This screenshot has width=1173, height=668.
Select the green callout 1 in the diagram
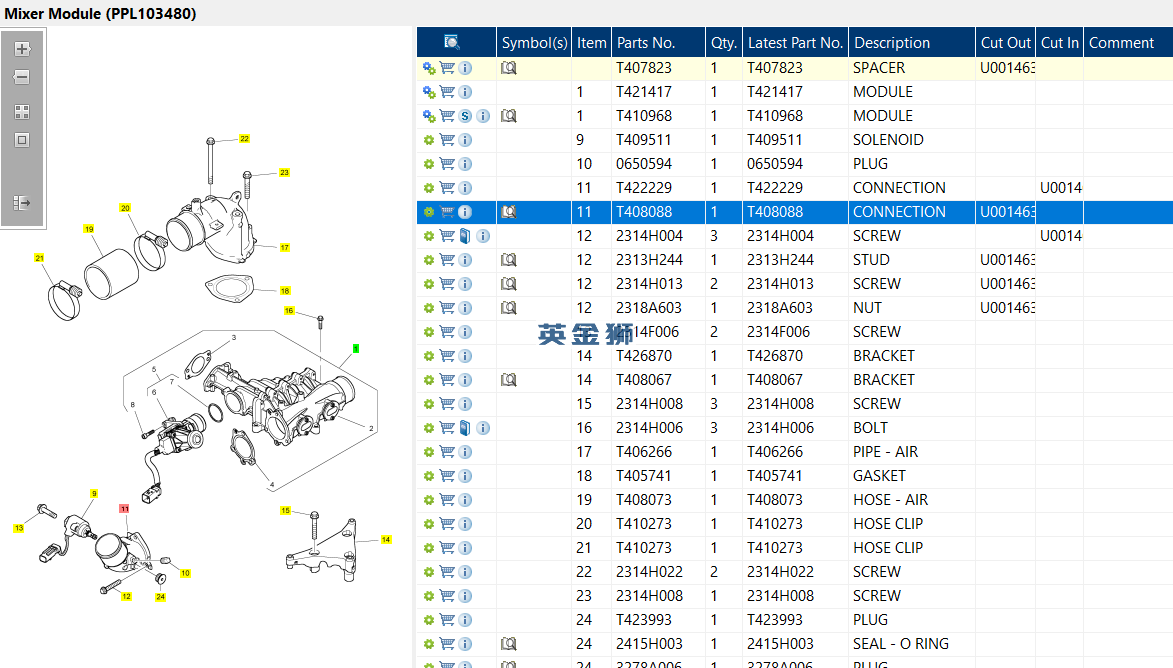[356, 349]
